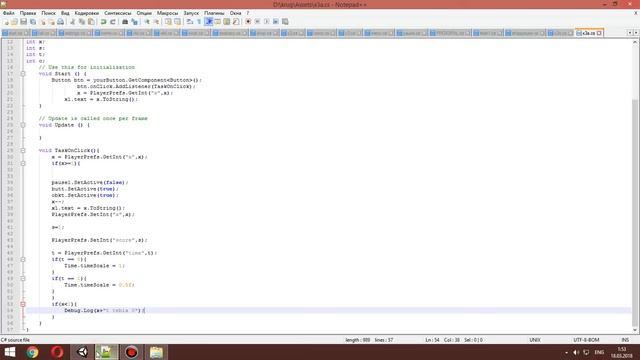Toggle word wrap in the toolbar

(190, 22)
